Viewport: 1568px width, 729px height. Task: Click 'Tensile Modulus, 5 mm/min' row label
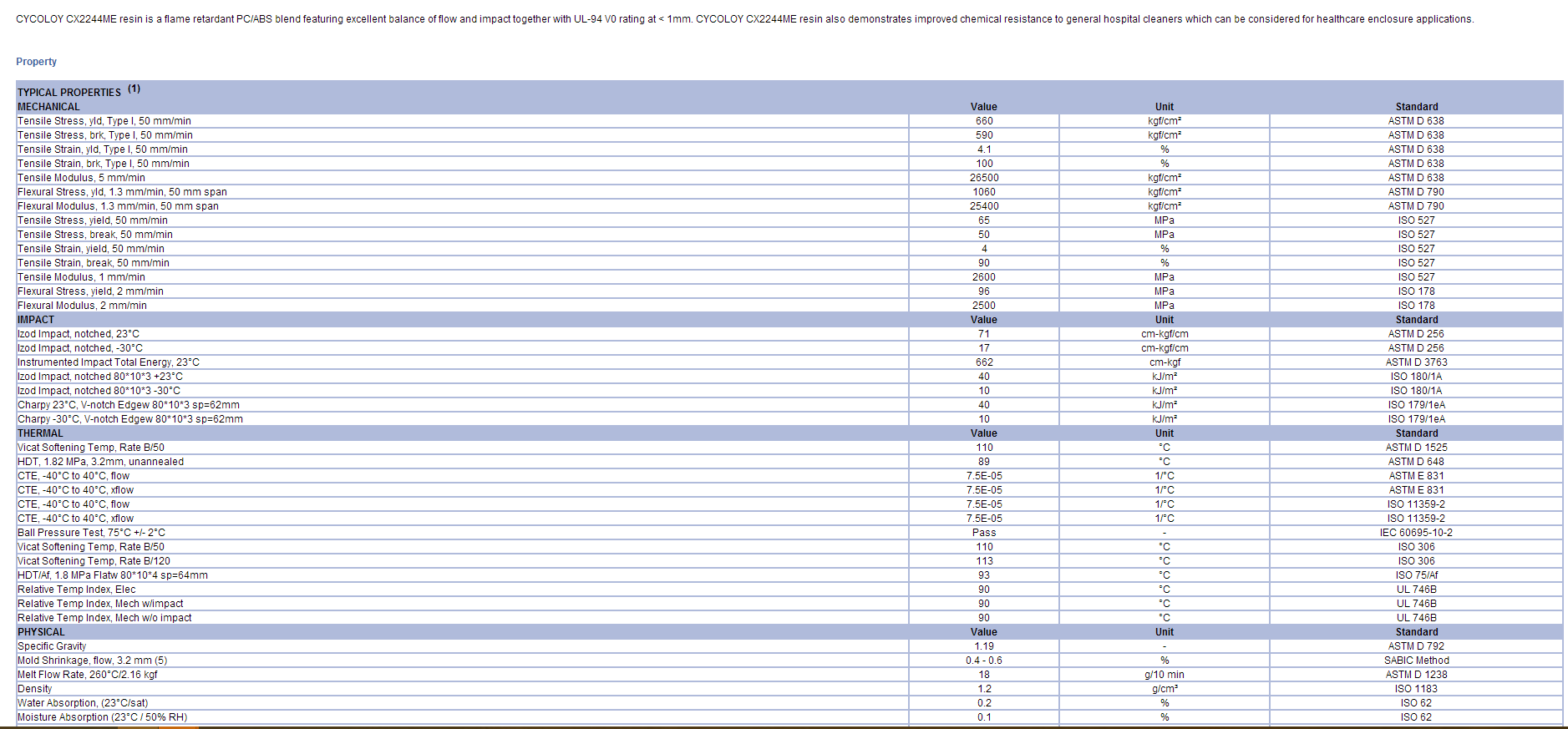81,178
